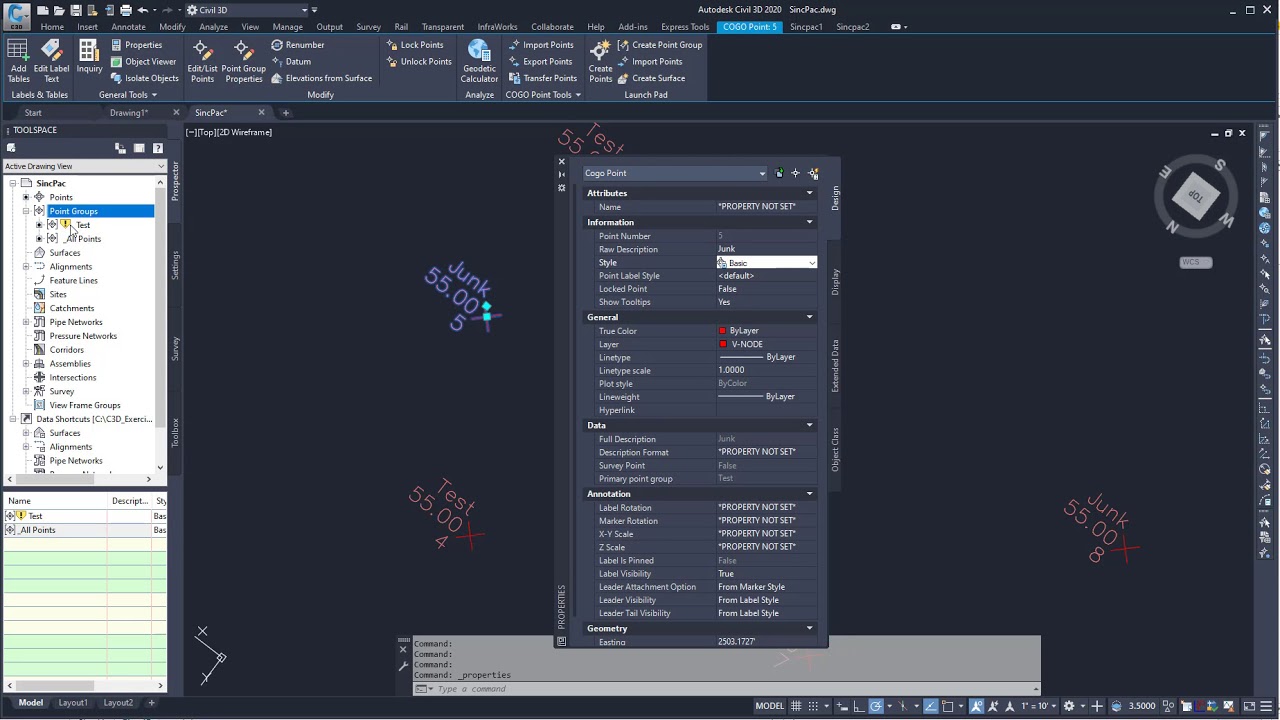
Task: Click the Plot printer icon
Action: click(126, 10)
